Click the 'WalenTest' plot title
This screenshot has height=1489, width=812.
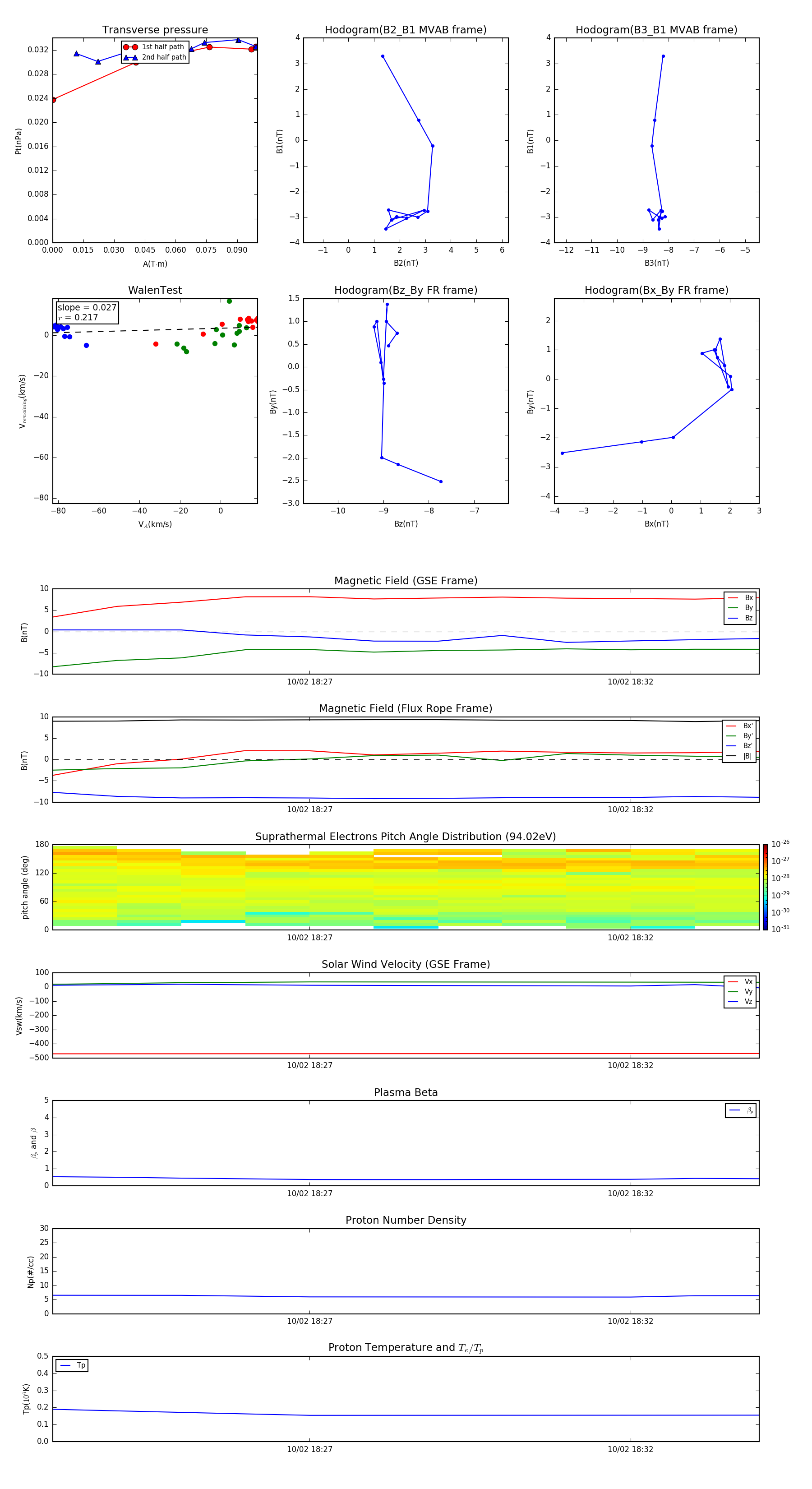pyautogui.click(x=155, y=290)
